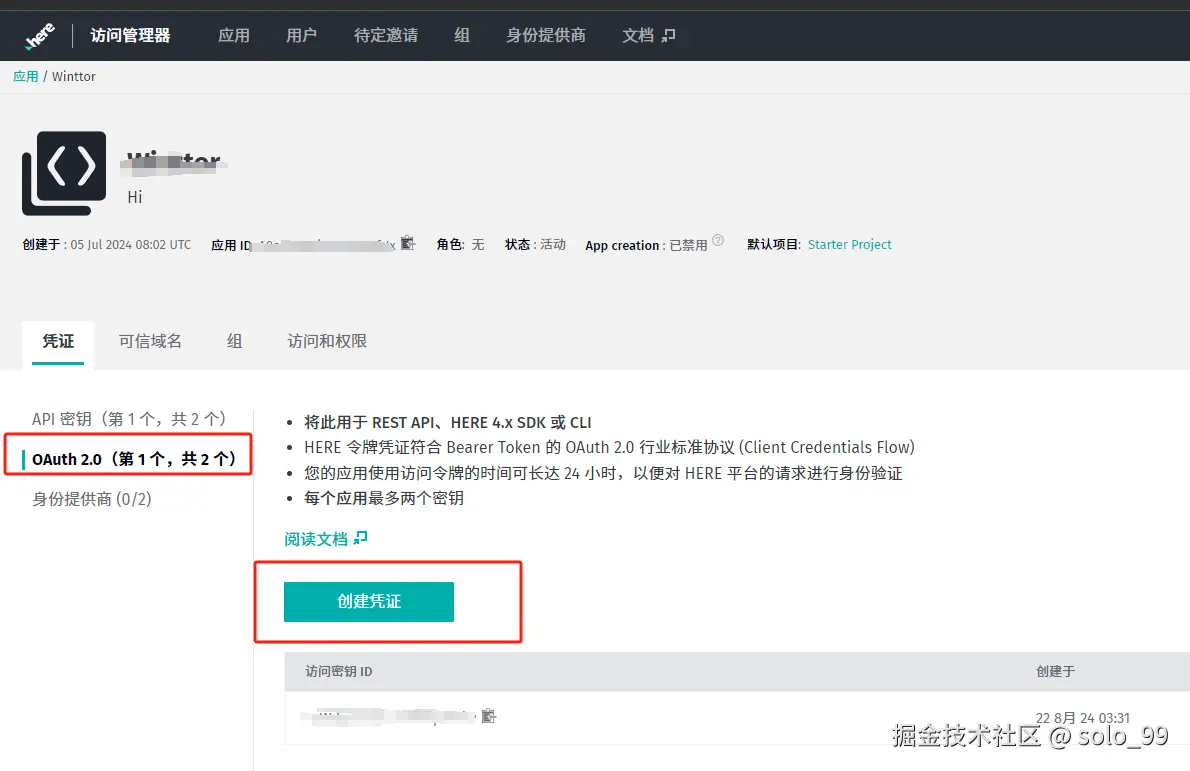
Task: Click the 状态: 活动 status text
Action: point(535,244)
